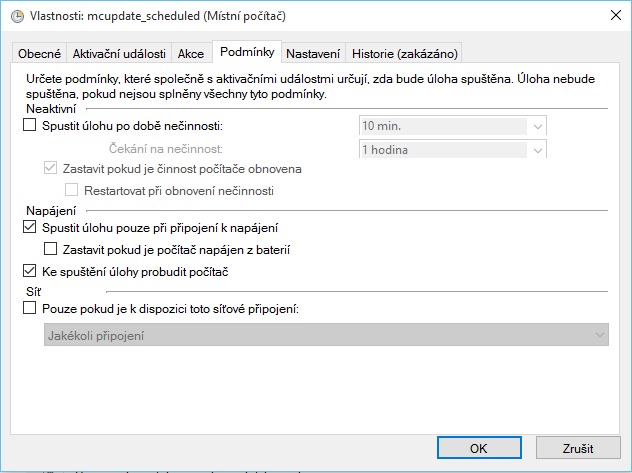Select the Podmínky tab
Viewport: 632px width, 473px height.
click(246, 51)
